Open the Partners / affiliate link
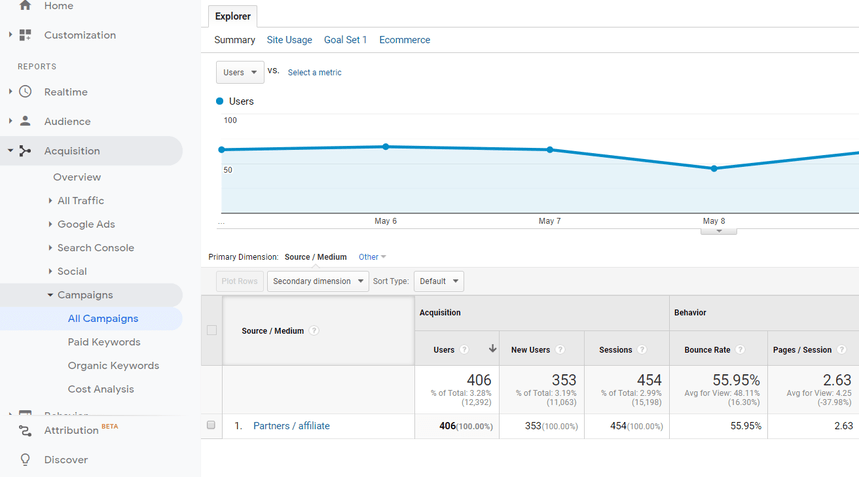This screenshot has width=859, height=477. pyautogui.click(x=291, y=426)
